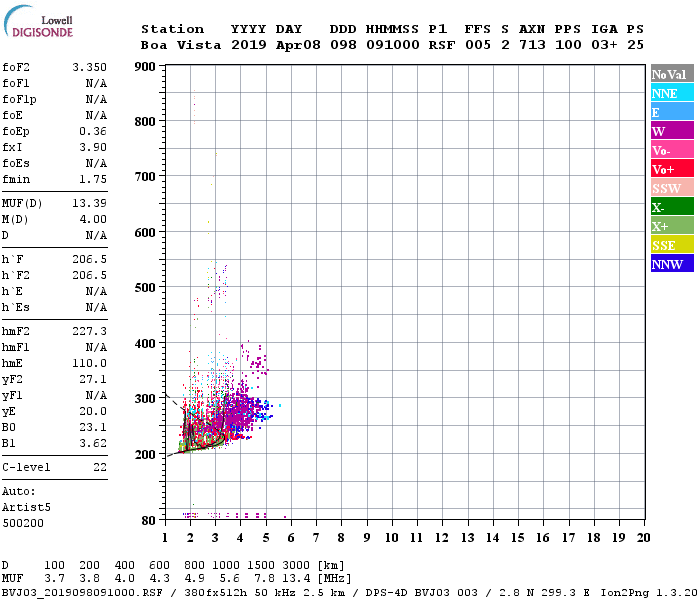Click the 091000 time value
700x600 pixels.
pos(393,45)
